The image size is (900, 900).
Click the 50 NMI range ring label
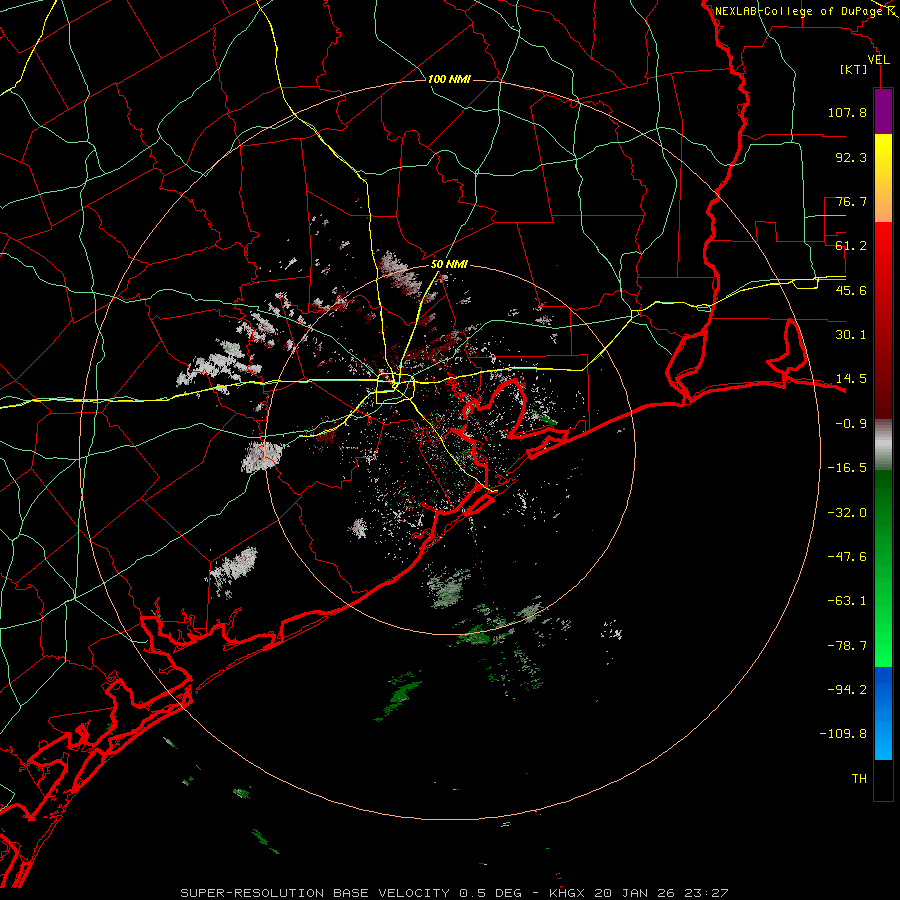449,265
